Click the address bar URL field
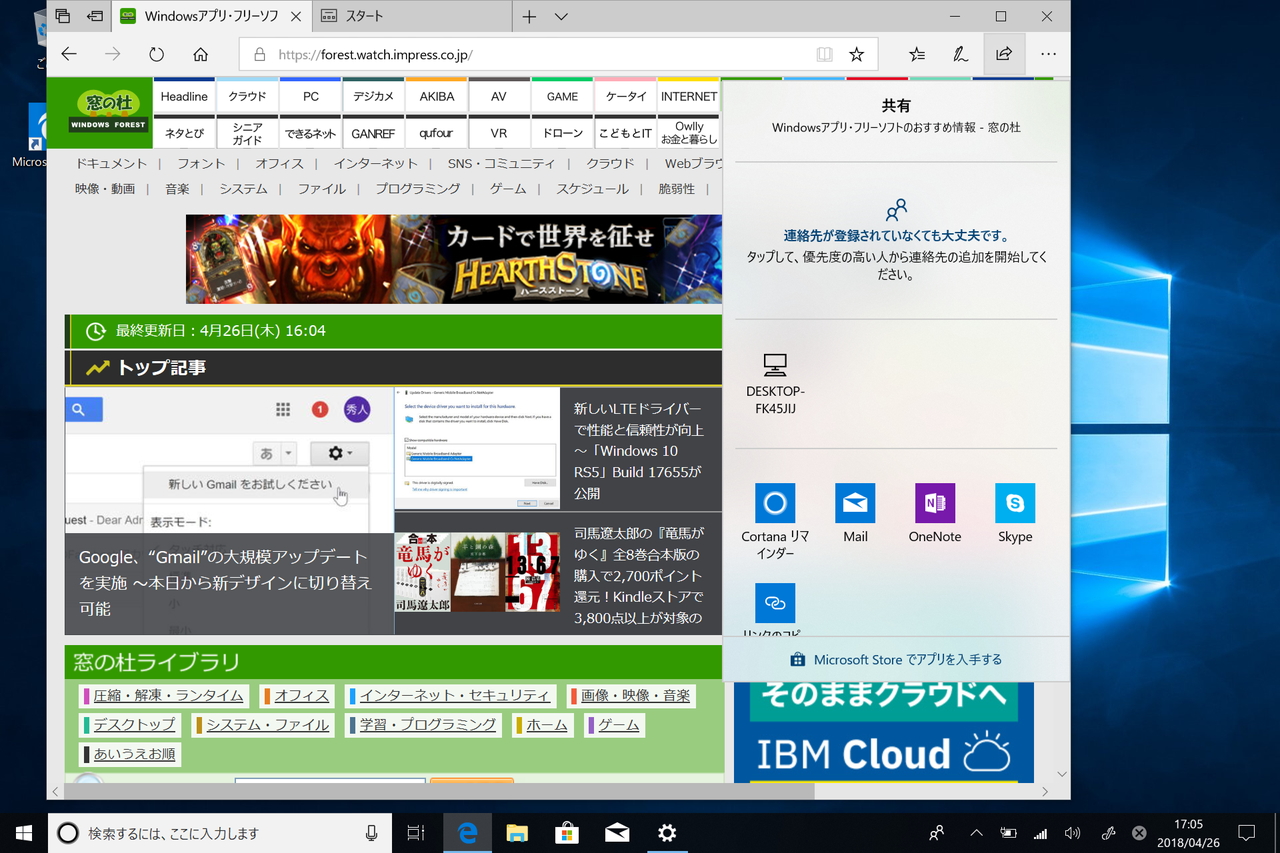 pyautogui.click(x=558, y=55)
